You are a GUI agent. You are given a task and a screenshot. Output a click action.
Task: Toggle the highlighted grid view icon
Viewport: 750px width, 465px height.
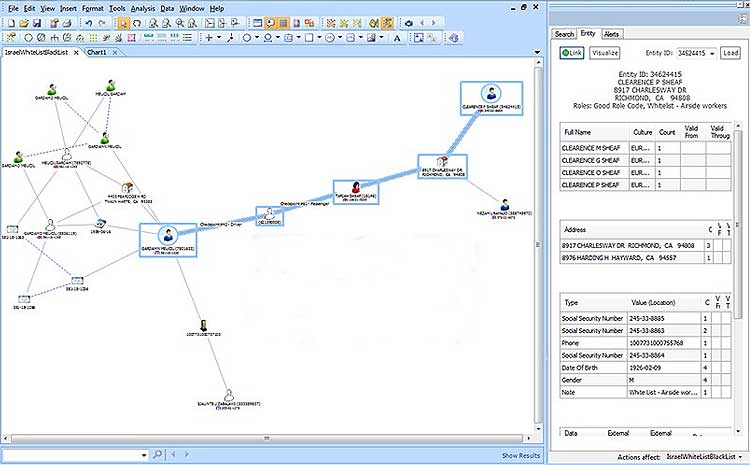click(x=284, y=23)
